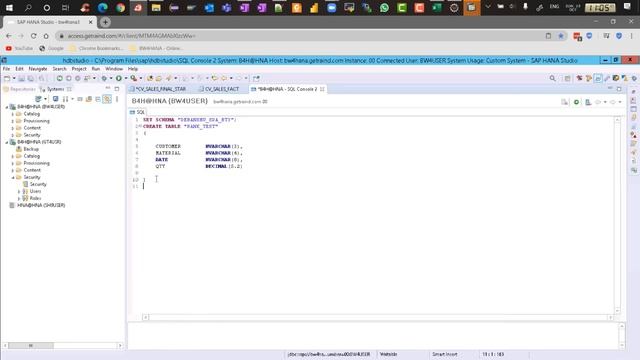Select the Security item under Security folder
Viewport: 640px width, 360px height.
point(34,184)
